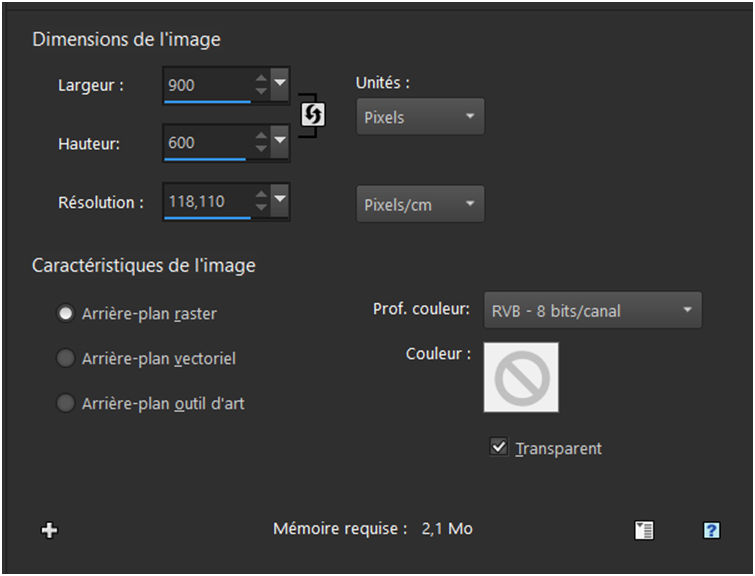Select Arrière-plan vectoriel option
Screen dimensions: 755x576
(x=66, y=358)
